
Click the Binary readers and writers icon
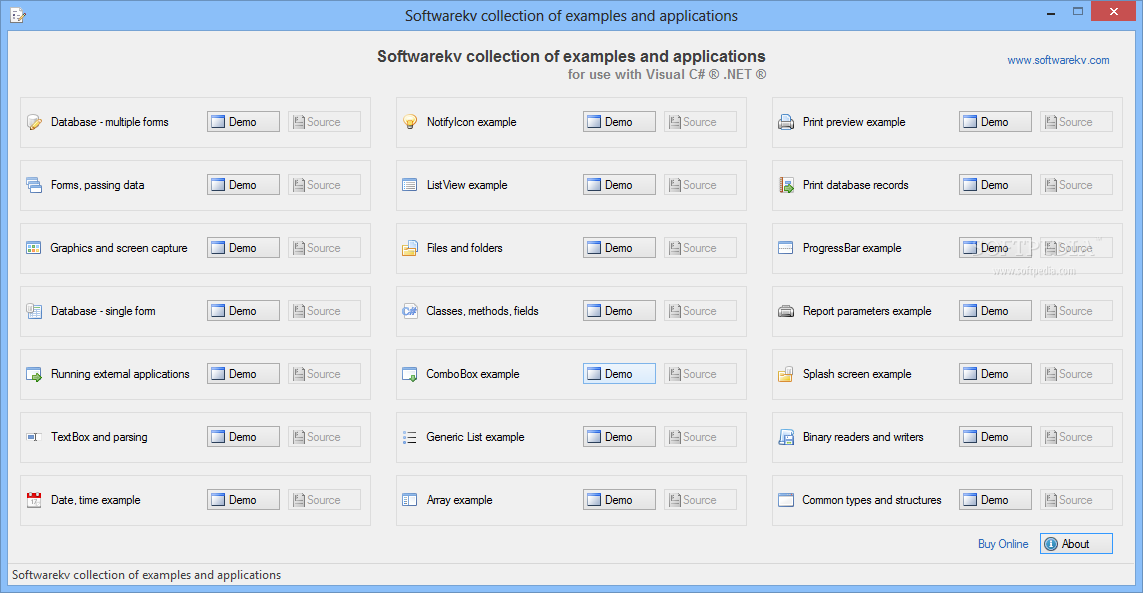(786, 437)
